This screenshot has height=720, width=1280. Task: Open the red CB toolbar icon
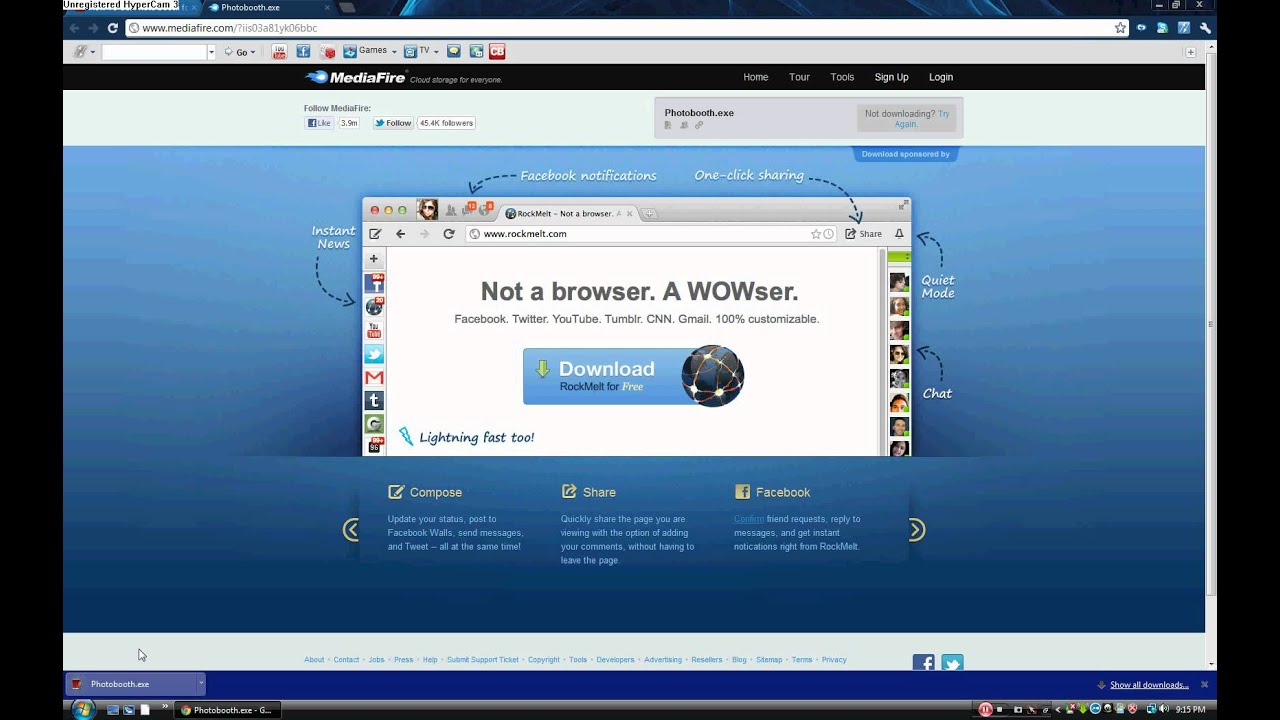tap(497, 51)
